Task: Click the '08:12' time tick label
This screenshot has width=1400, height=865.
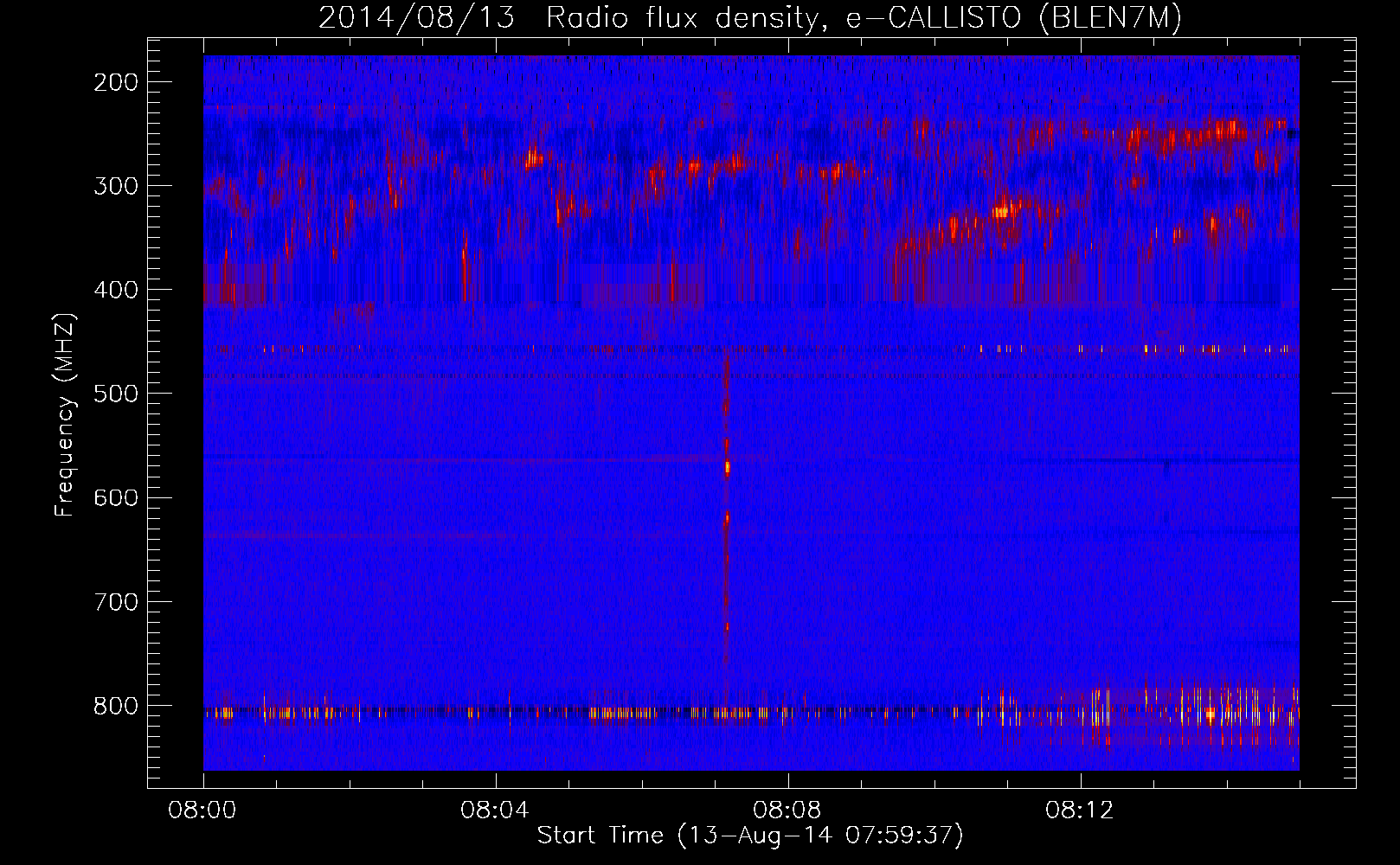Action: [x=1080, y=811]
